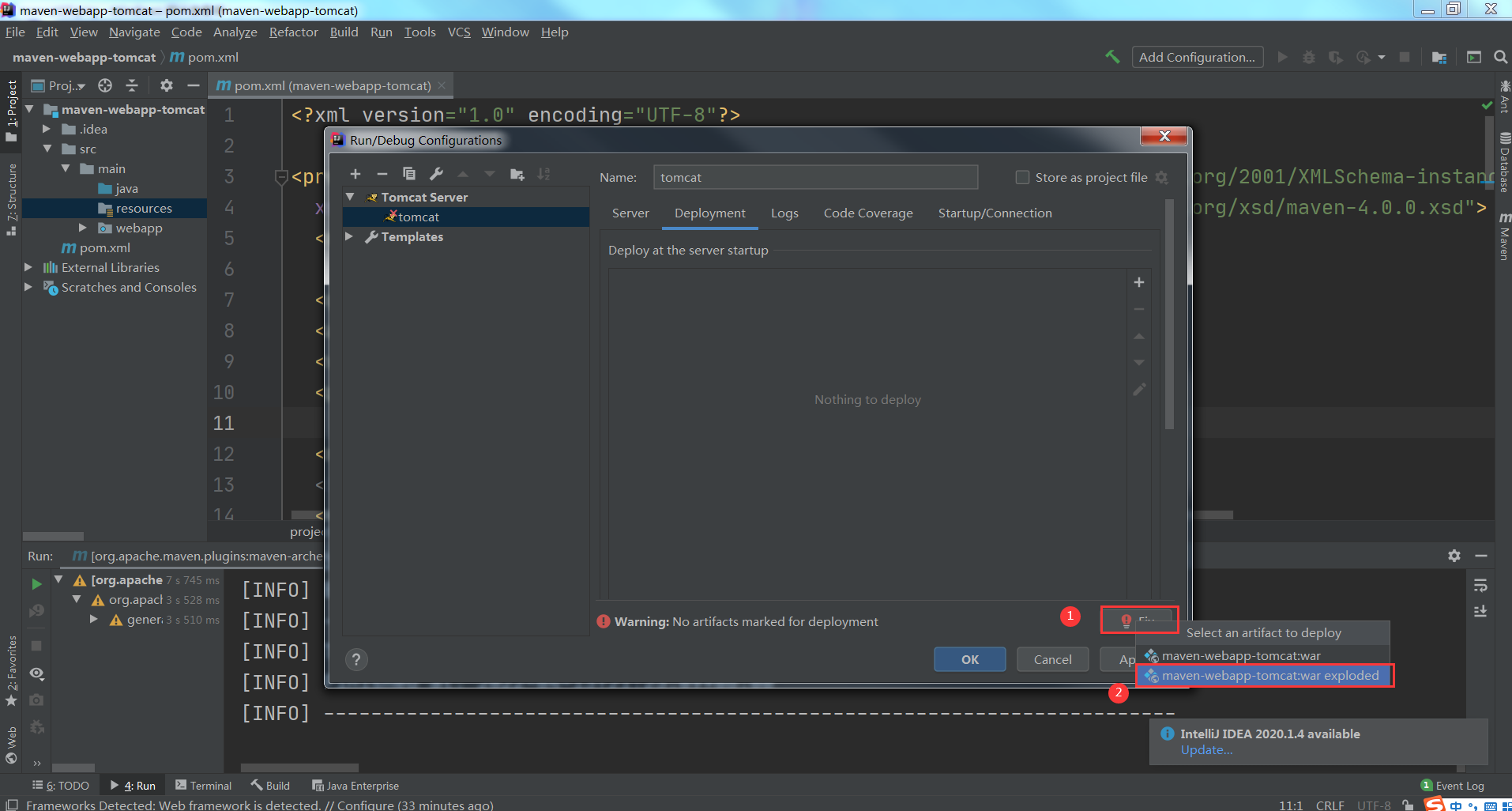
Task: Open the Refactor menu
Action: click(293, 32)
